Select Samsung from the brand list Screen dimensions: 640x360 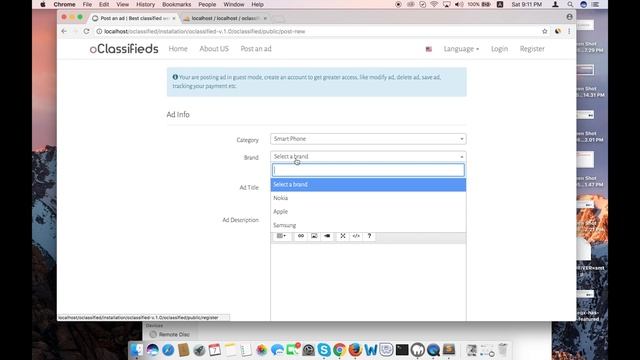[368, 225]
